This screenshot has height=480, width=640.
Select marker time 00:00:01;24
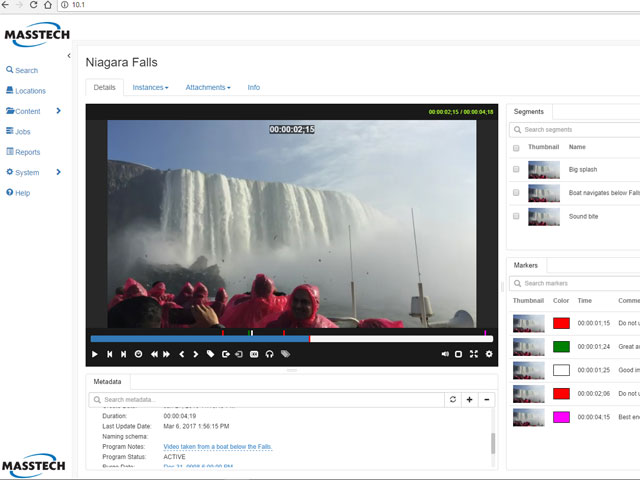(593, 347)
